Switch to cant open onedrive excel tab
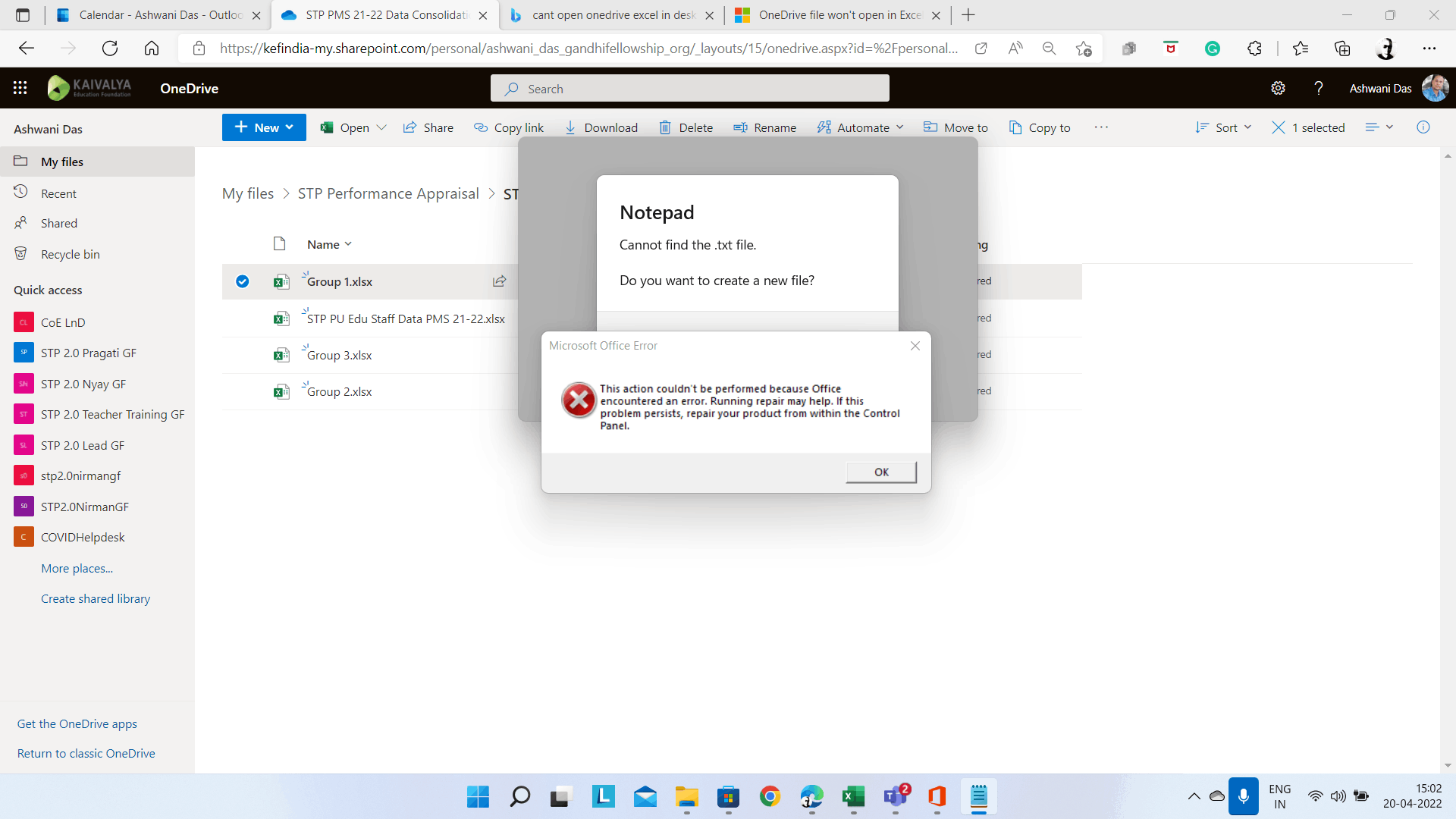This screenshot has width=1456, height=819. pos(612,15)
